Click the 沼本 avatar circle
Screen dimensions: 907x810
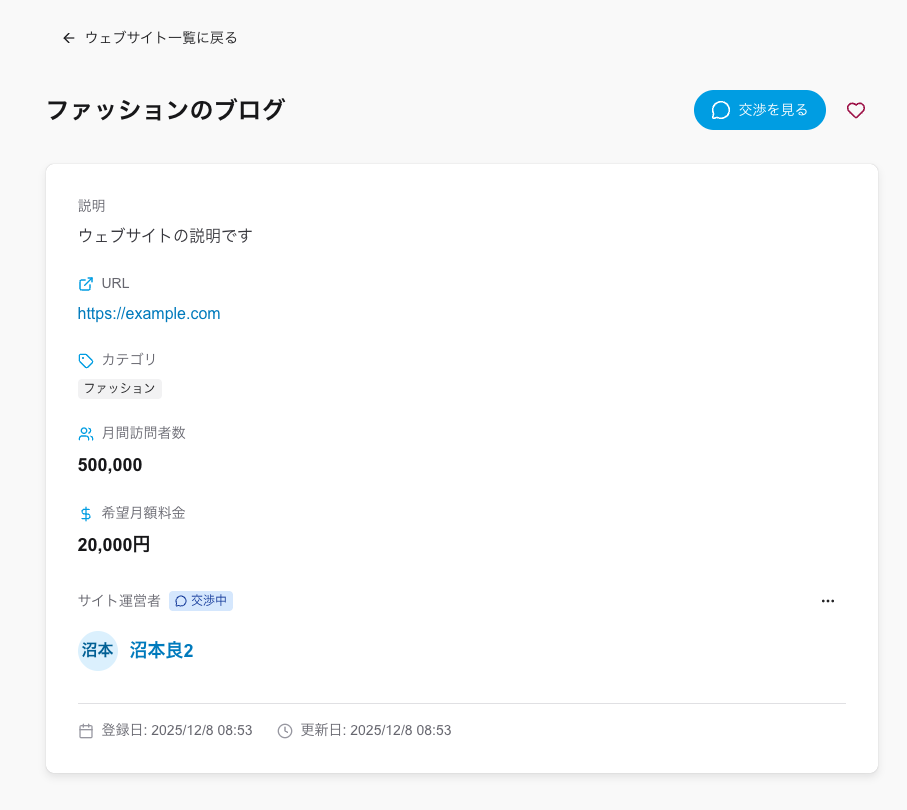pyautogui.click(x=97, y=650)
